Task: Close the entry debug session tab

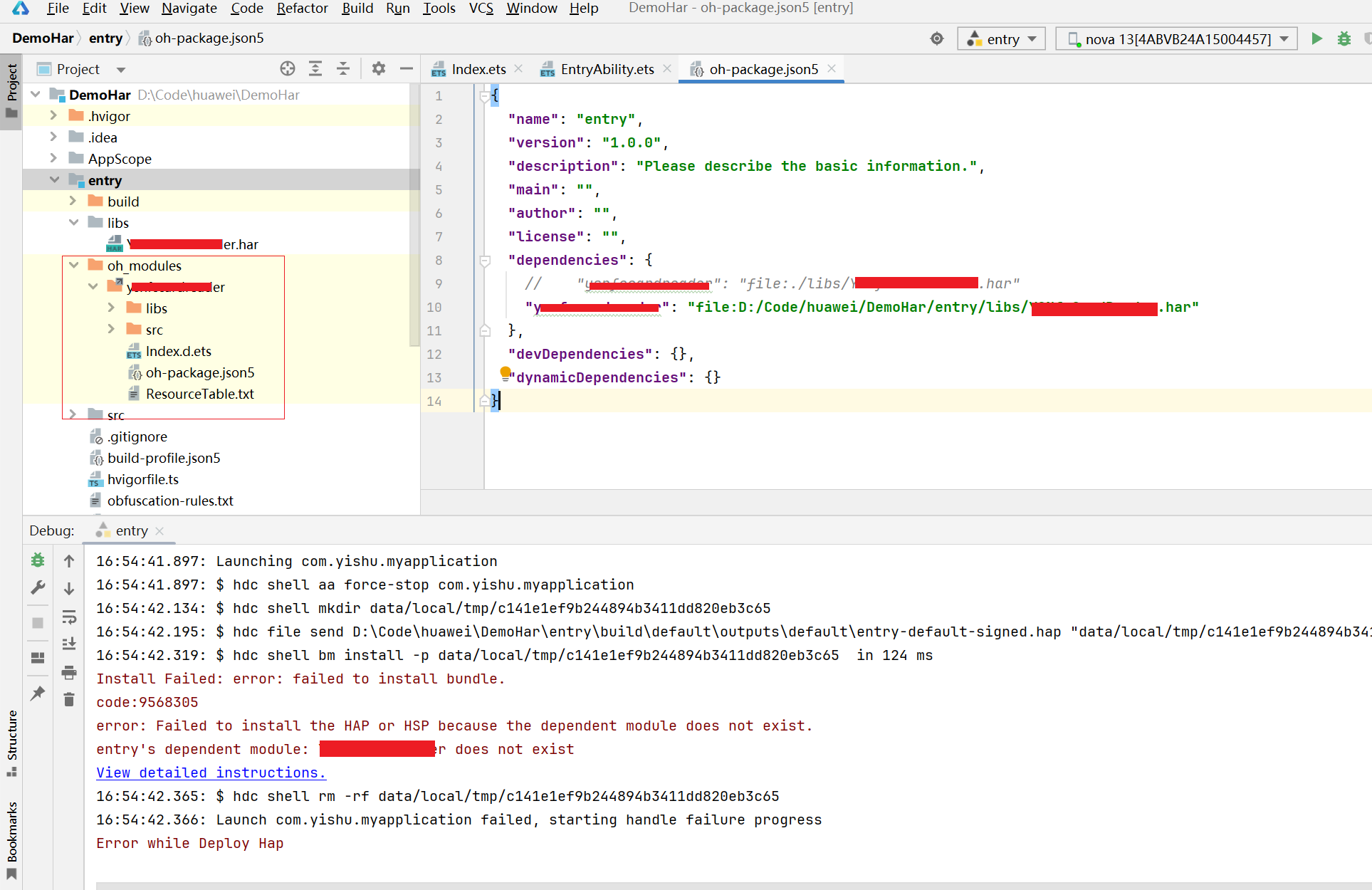Action: [159, 531]
